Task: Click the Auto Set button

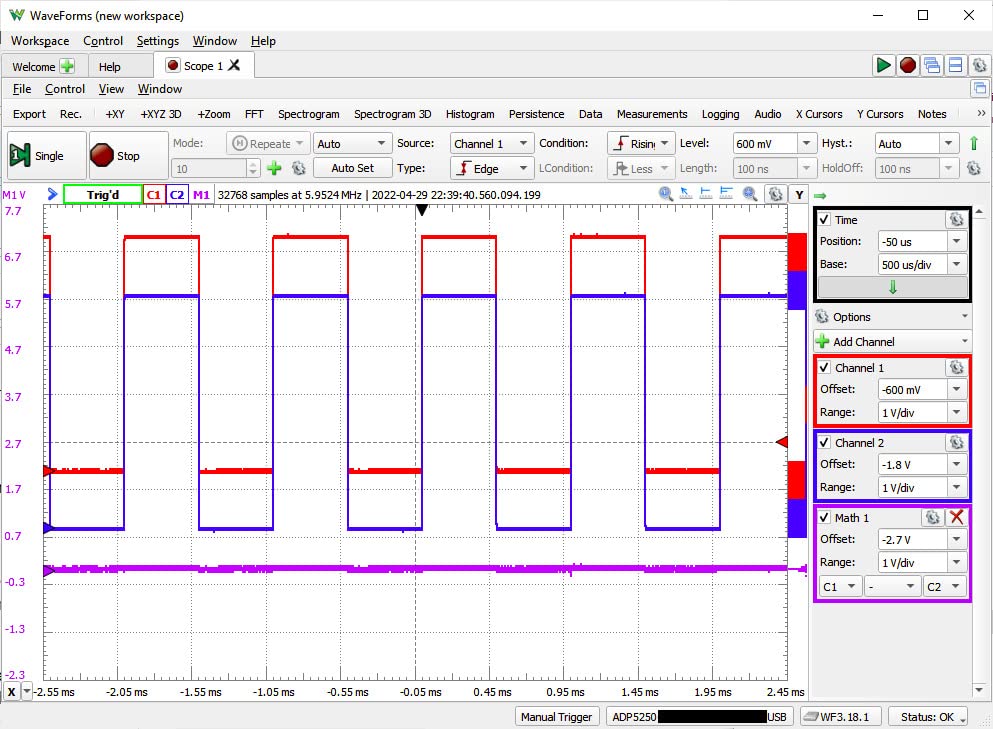Action: point(352,168)
